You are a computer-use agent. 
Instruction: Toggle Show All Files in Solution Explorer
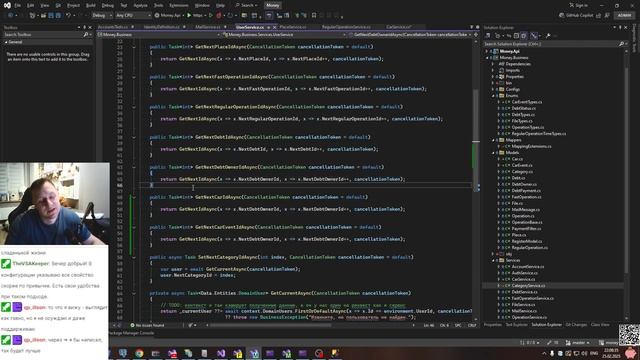tap(524, 36)
